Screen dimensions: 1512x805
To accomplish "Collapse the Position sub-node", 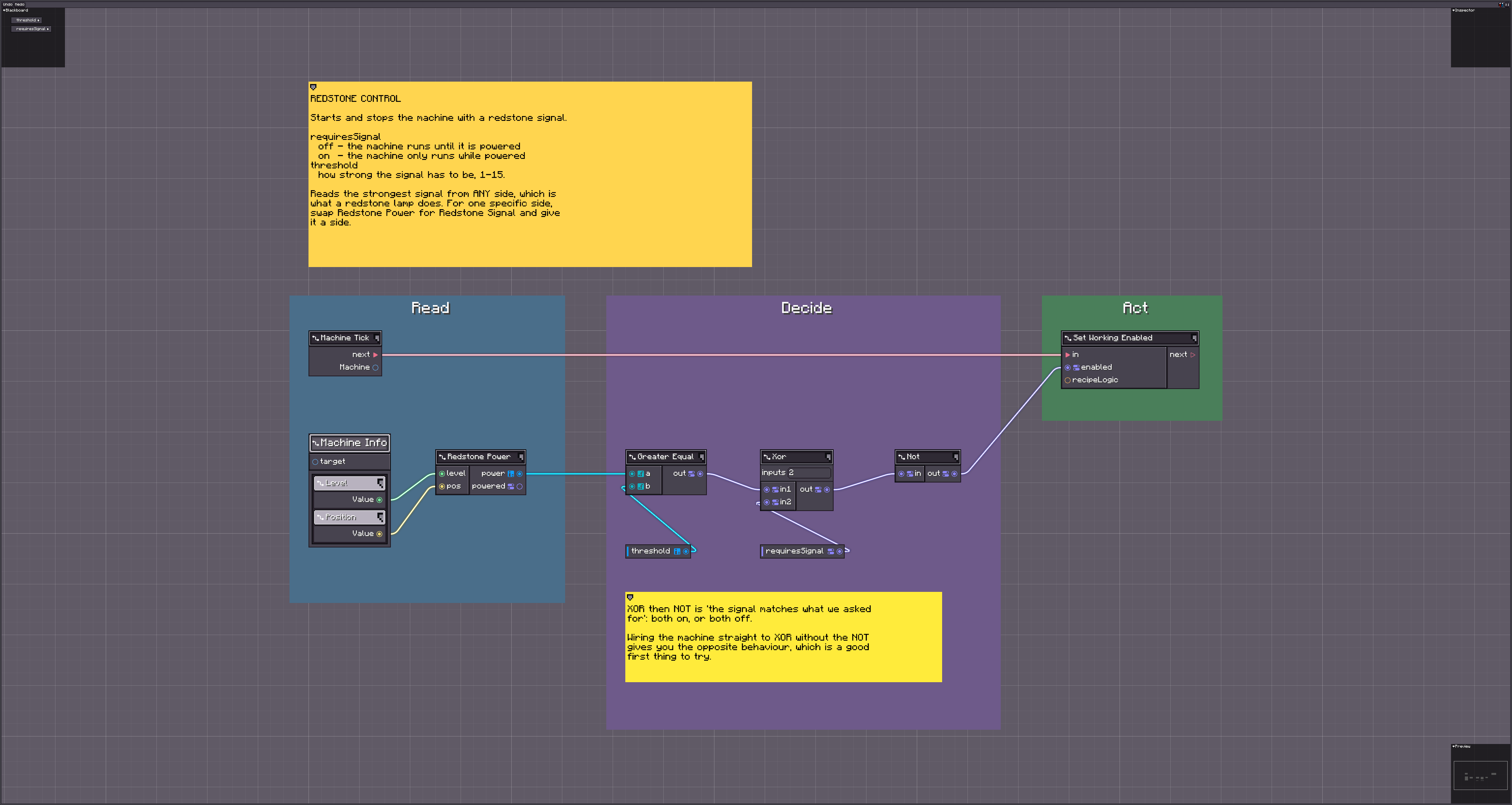I will 380,517.
